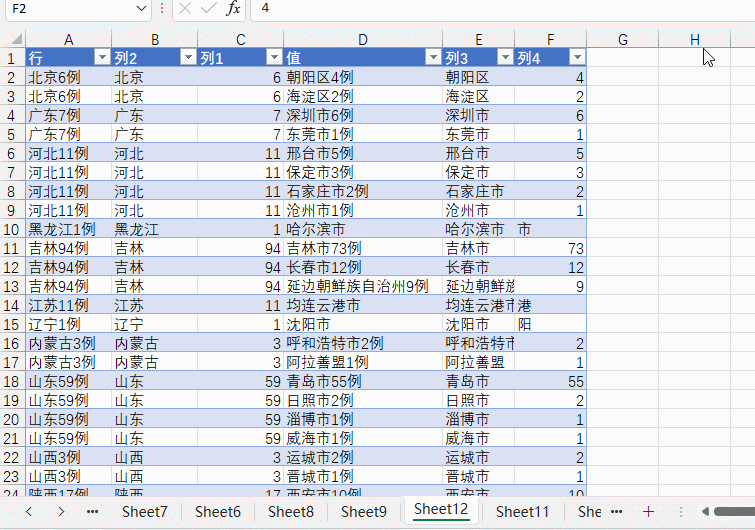This screenshot has width=755, height=530.
Task: Click cell containing 运城市2例
Action: (x=363, y=457)
